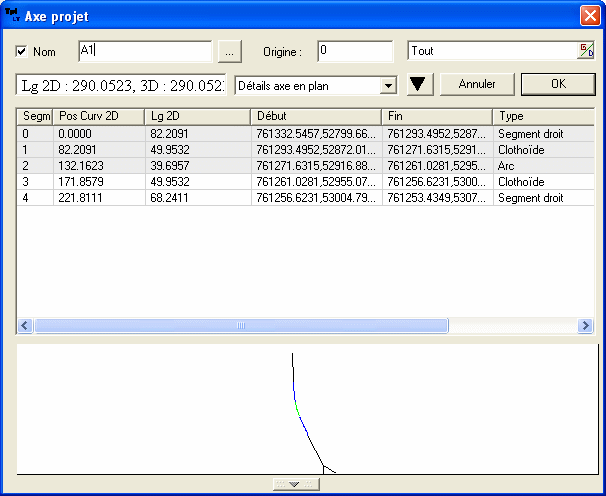Click the Début column header
Screen dimensions: 606x496
(316, 117)
